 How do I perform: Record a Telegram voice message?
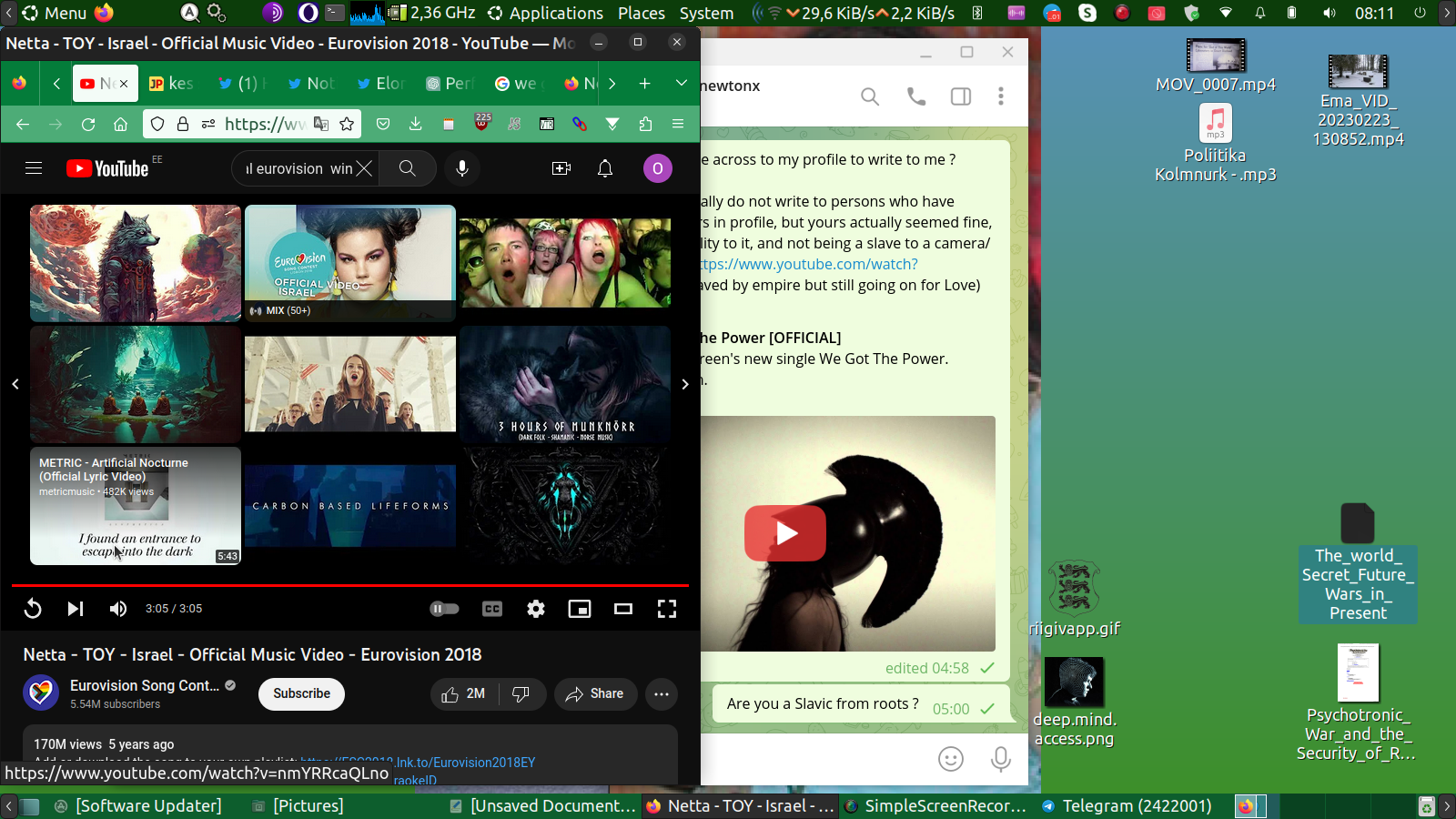1000,759
